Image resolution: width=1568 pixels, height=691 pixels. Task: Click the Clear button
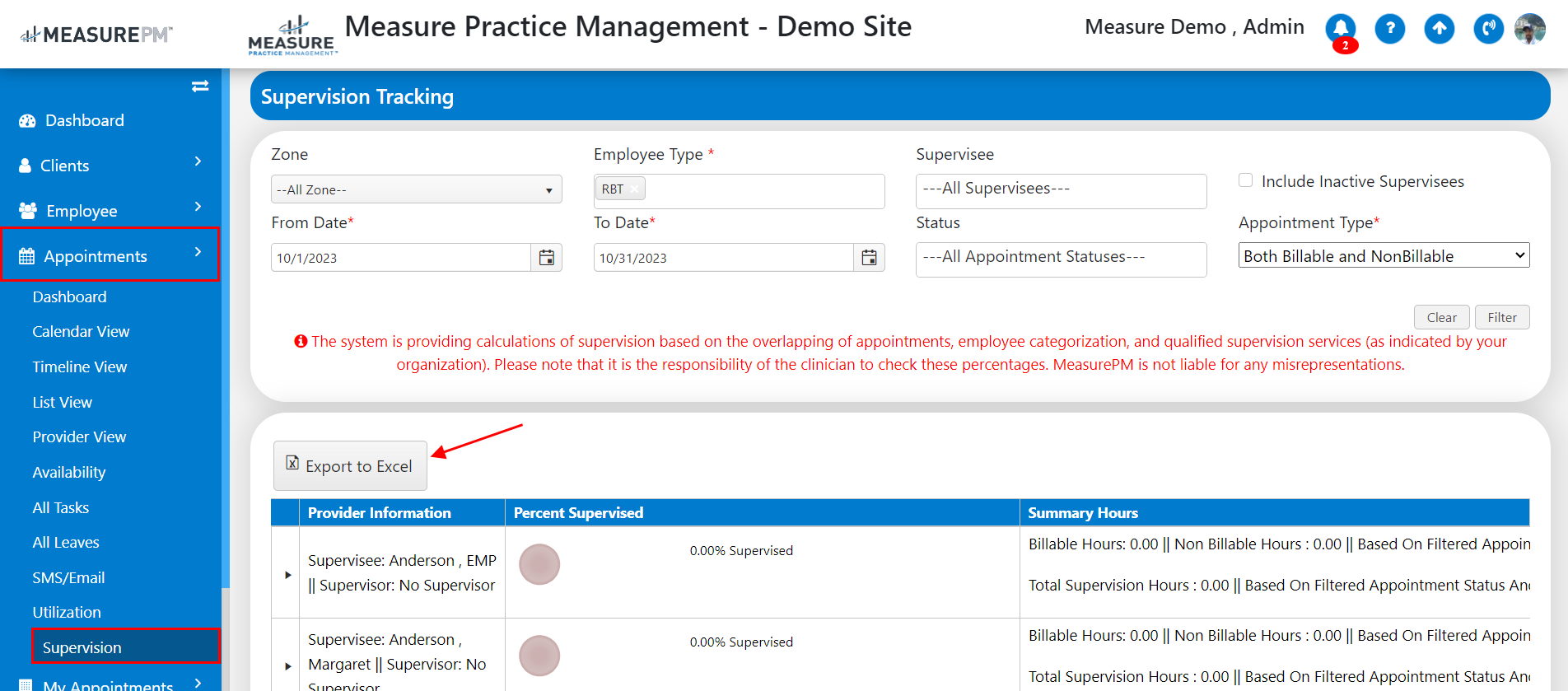pos(1441,317)
